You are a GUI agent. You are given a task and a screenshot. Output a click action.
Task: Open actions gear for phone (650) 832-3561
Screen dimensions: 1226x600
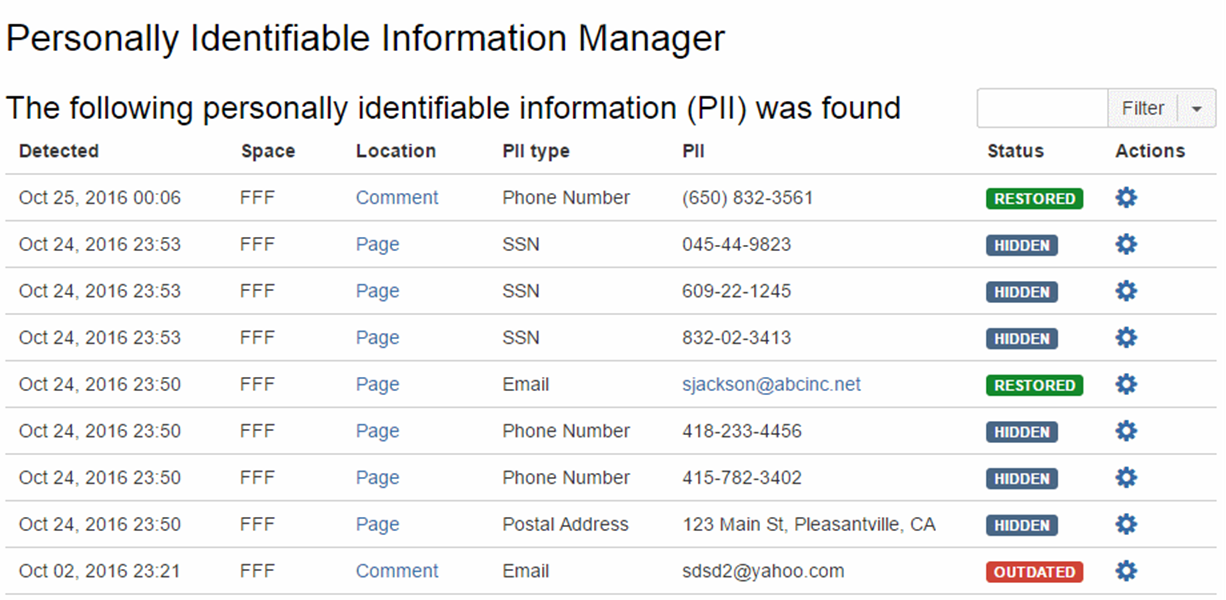(1126, 198)
